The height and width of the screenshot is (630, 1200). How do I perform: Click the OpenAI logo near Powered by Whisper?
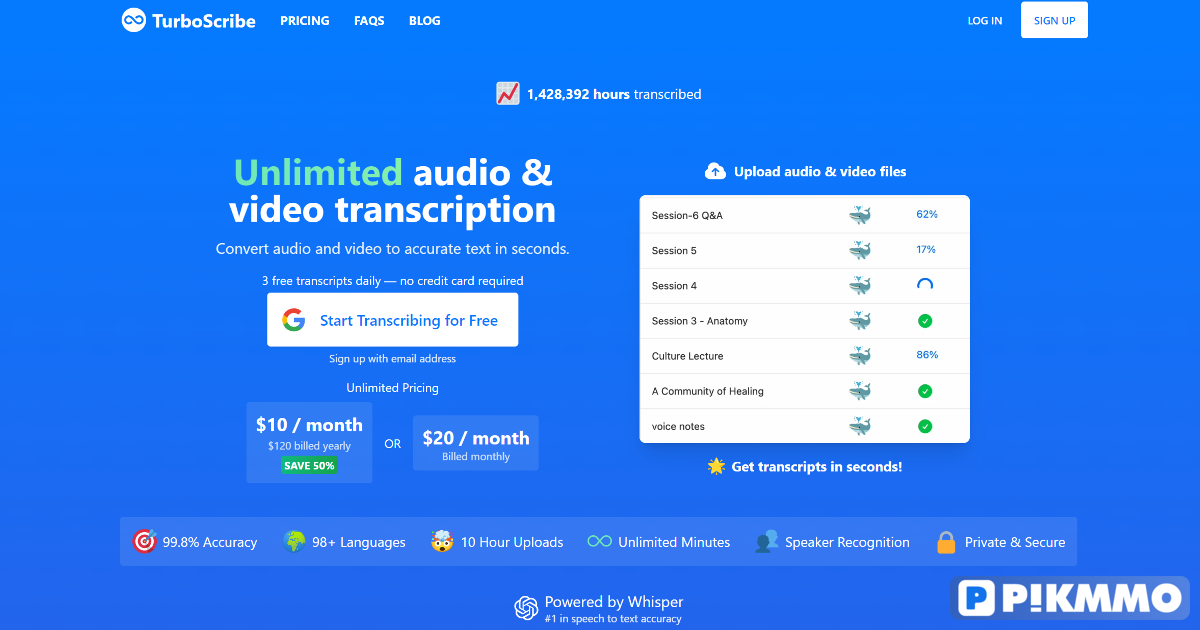click(526, 608)
